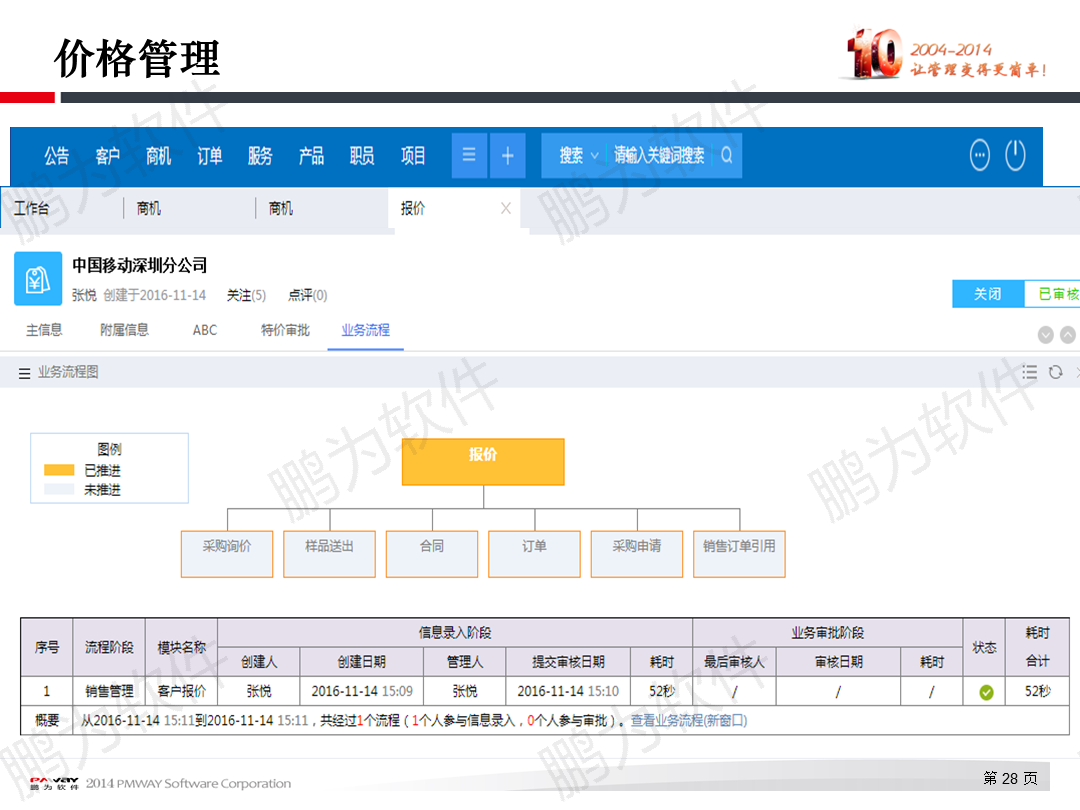Click the first gray round down-arrow icon
Viewport: 1080px width, 810px height.
pyautogui.click(x=1046, y=335)
